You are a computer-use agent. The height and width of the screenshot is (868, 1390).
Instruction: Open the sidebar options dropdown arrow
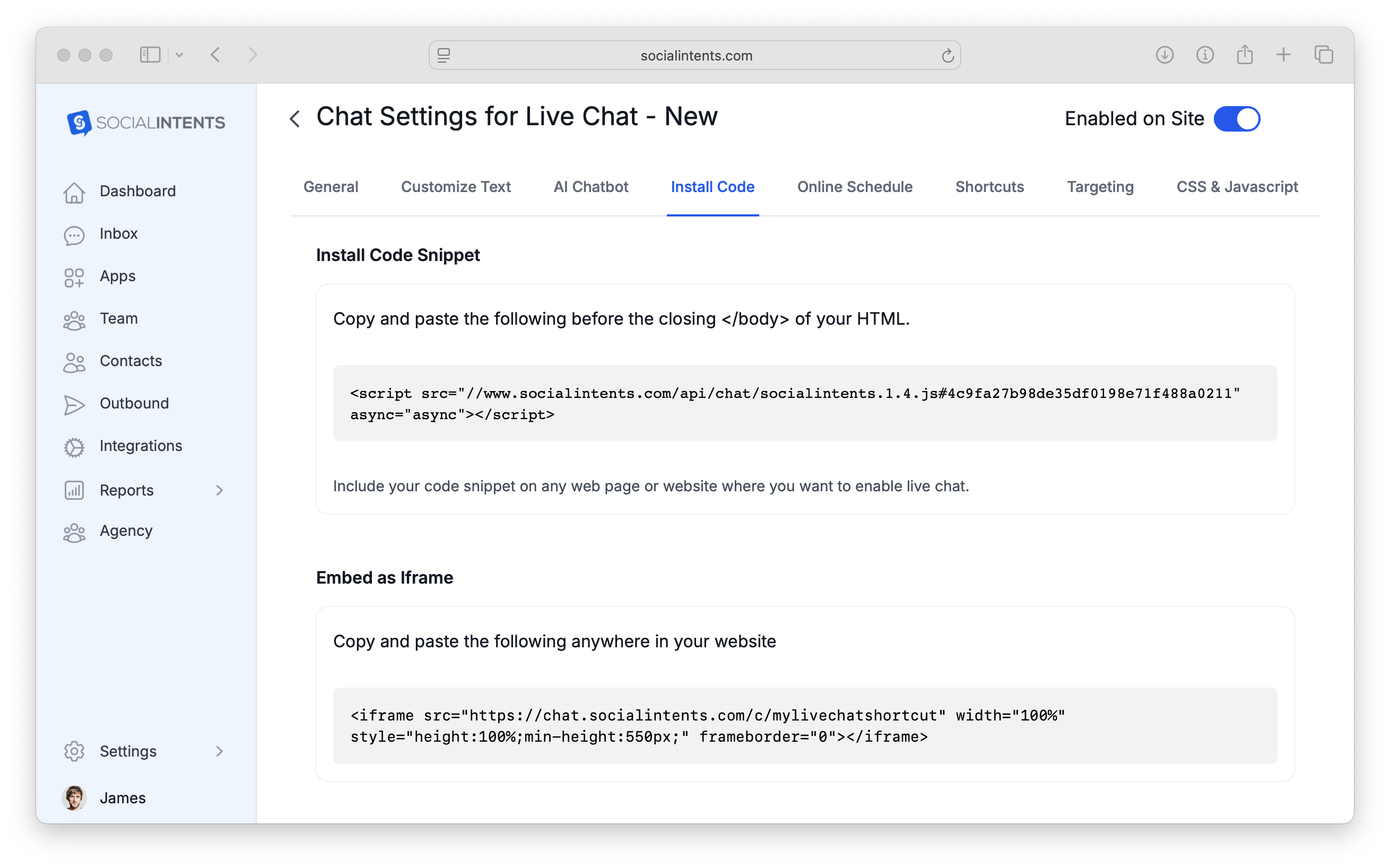[x=179, y=55]
